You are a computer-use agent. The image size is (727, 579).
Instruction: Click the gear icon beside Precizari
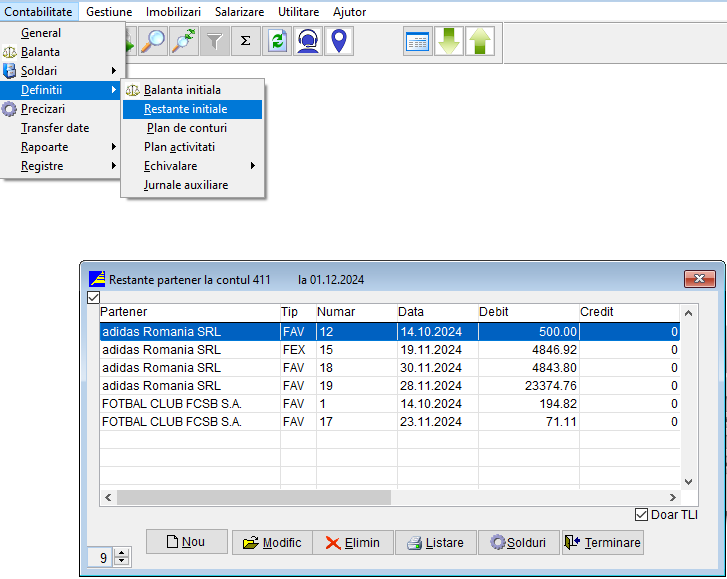(x=9, y=109)
